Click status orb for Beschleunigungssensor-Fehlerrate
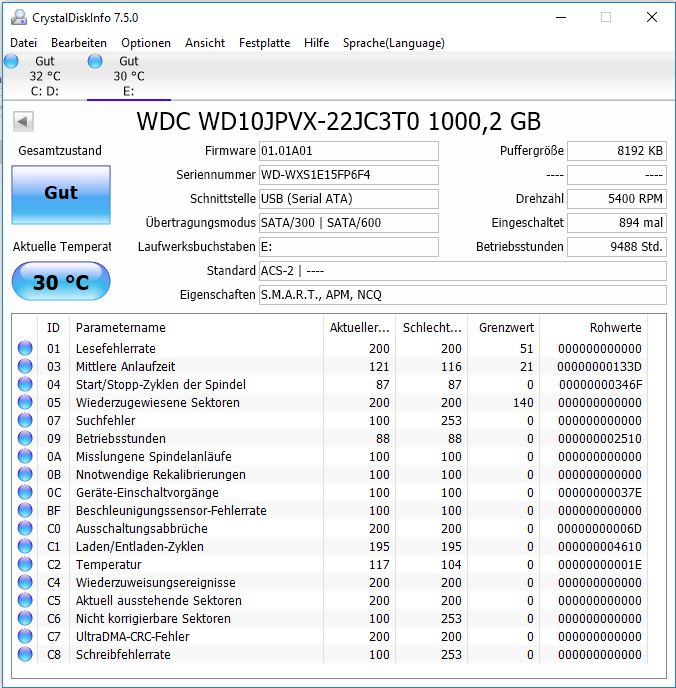Screen dimensions: 676x688 click(25, 510)
